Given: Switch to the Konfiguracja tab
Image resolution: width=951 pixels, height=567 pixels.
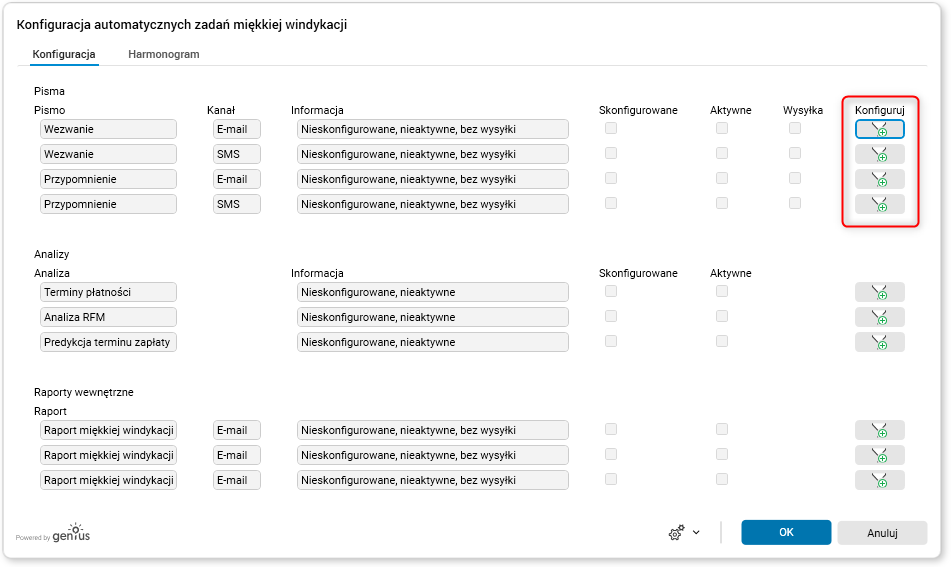Looking at the screenshot, I should (x=64, y=54).
